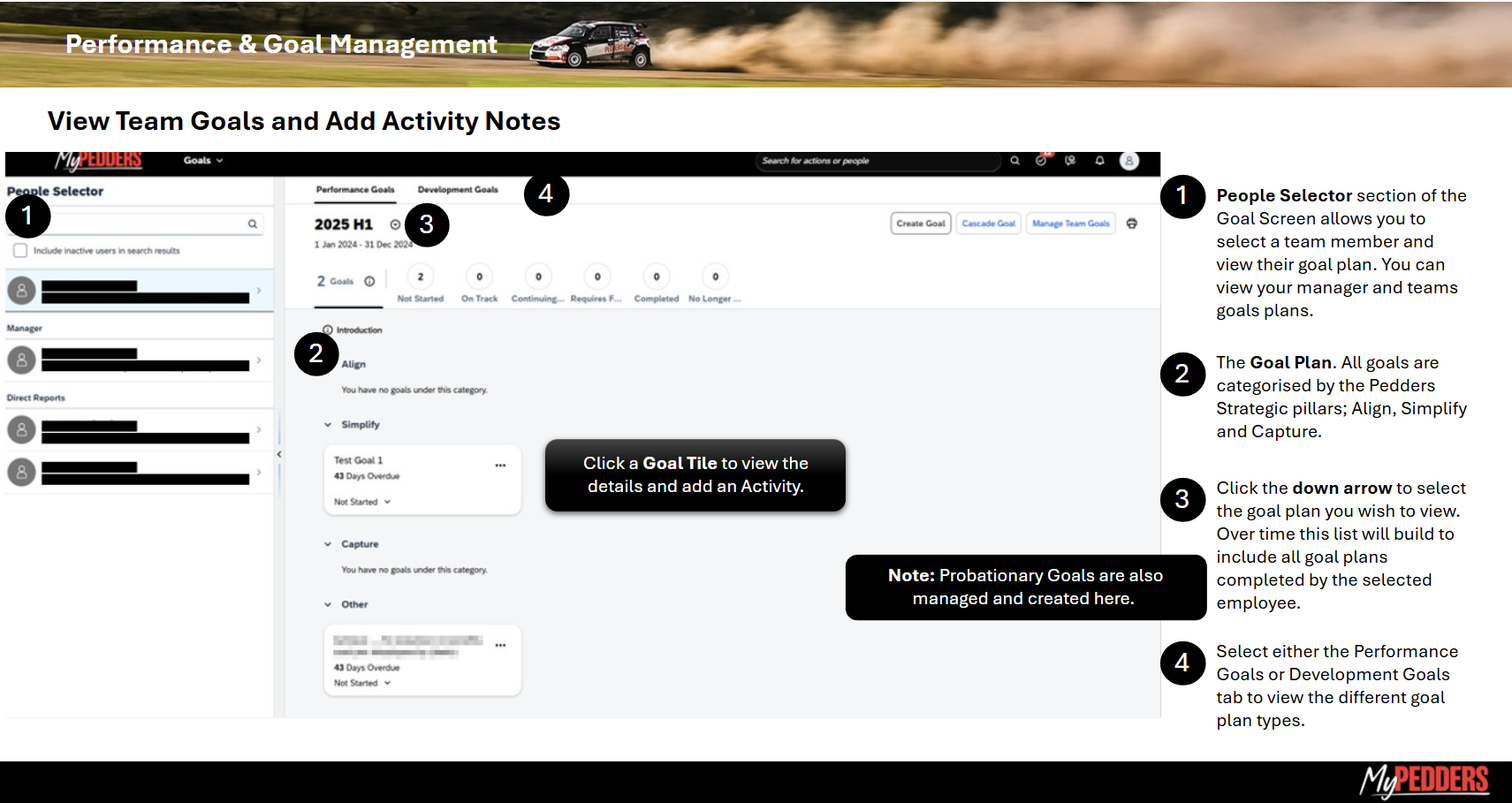Collapse the Capture category section
Image resolution: width=1512 pixels, height=803 pixels.
tap(328, 544)
